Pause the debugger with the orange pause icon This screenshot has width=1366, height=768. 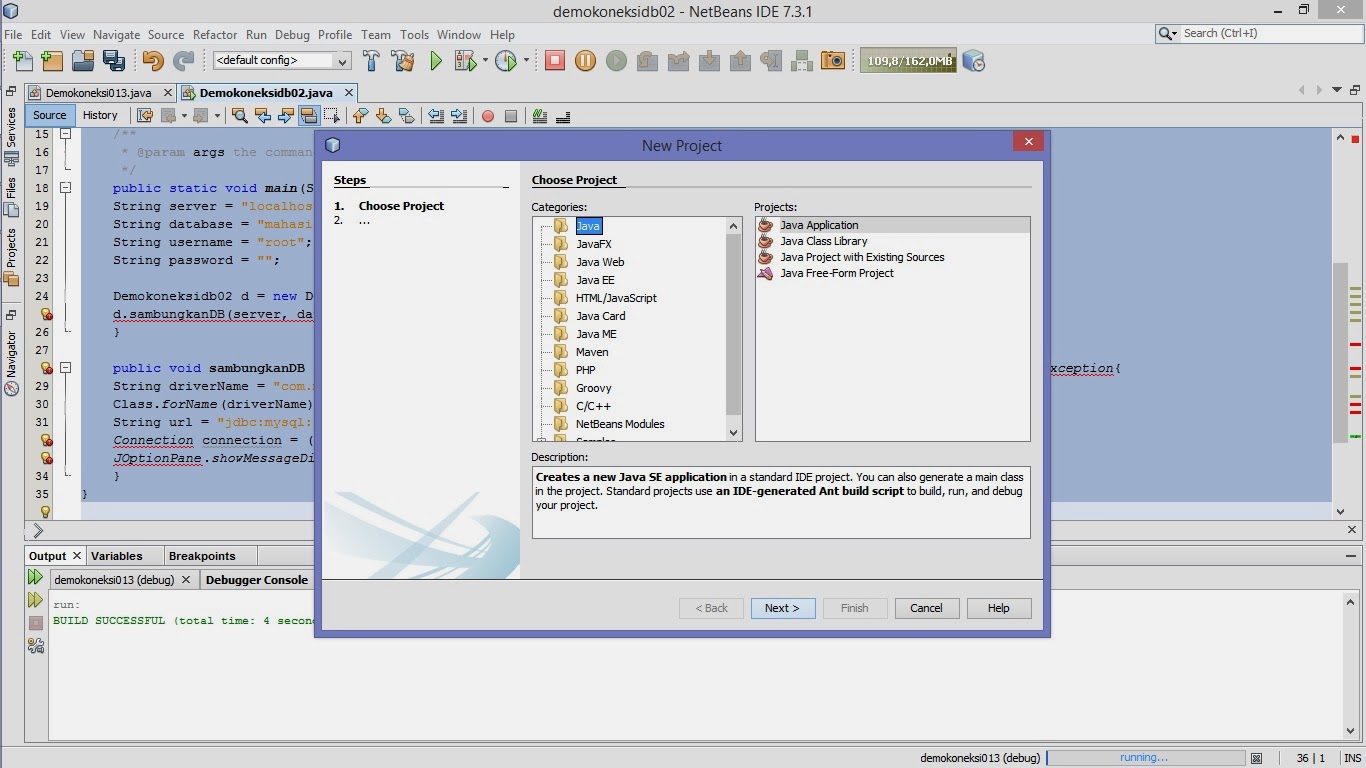(586, 61)
